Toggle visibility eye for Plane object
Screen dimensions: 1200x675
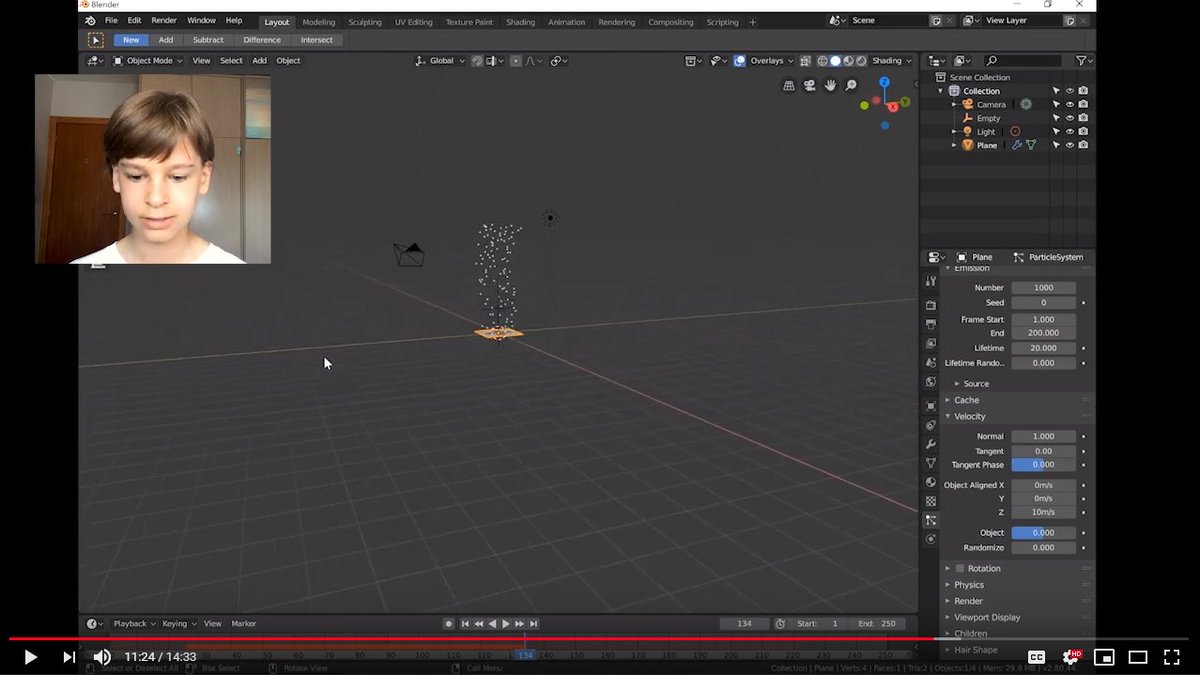click(1069, 145)
